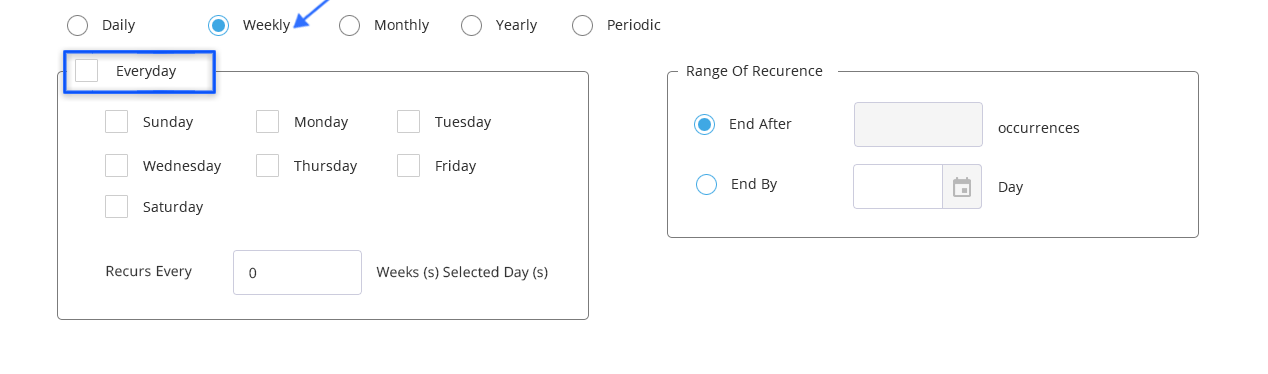Click the Weekly label text
Screen dimensions: 1268x374
pyautogui.click(x=266, y=25)
